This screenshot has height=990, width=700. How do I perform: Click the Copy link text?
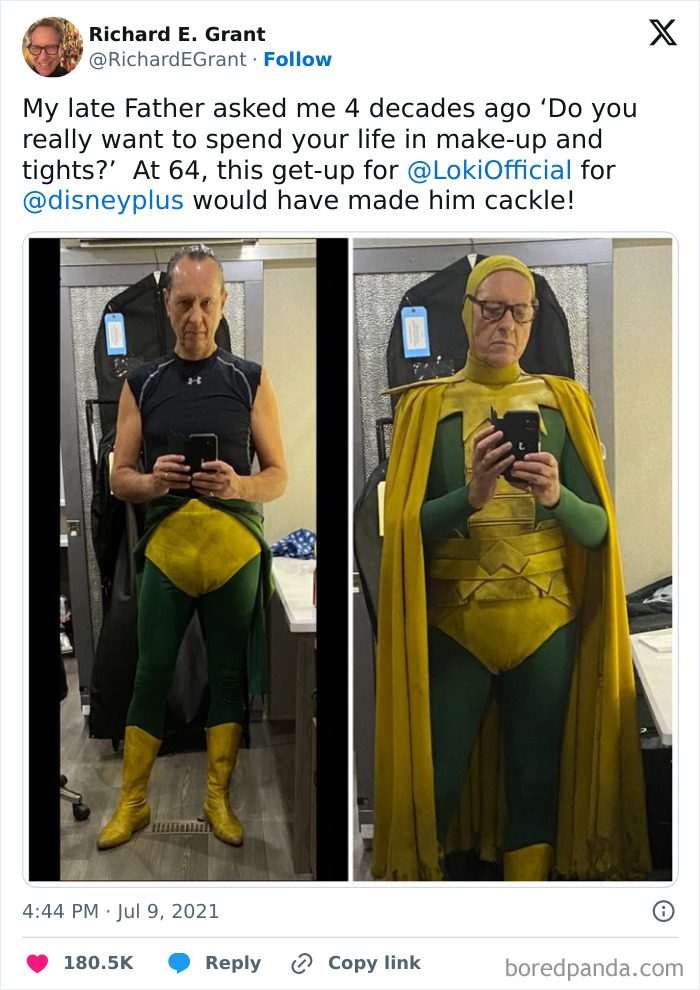click(374, 963)
